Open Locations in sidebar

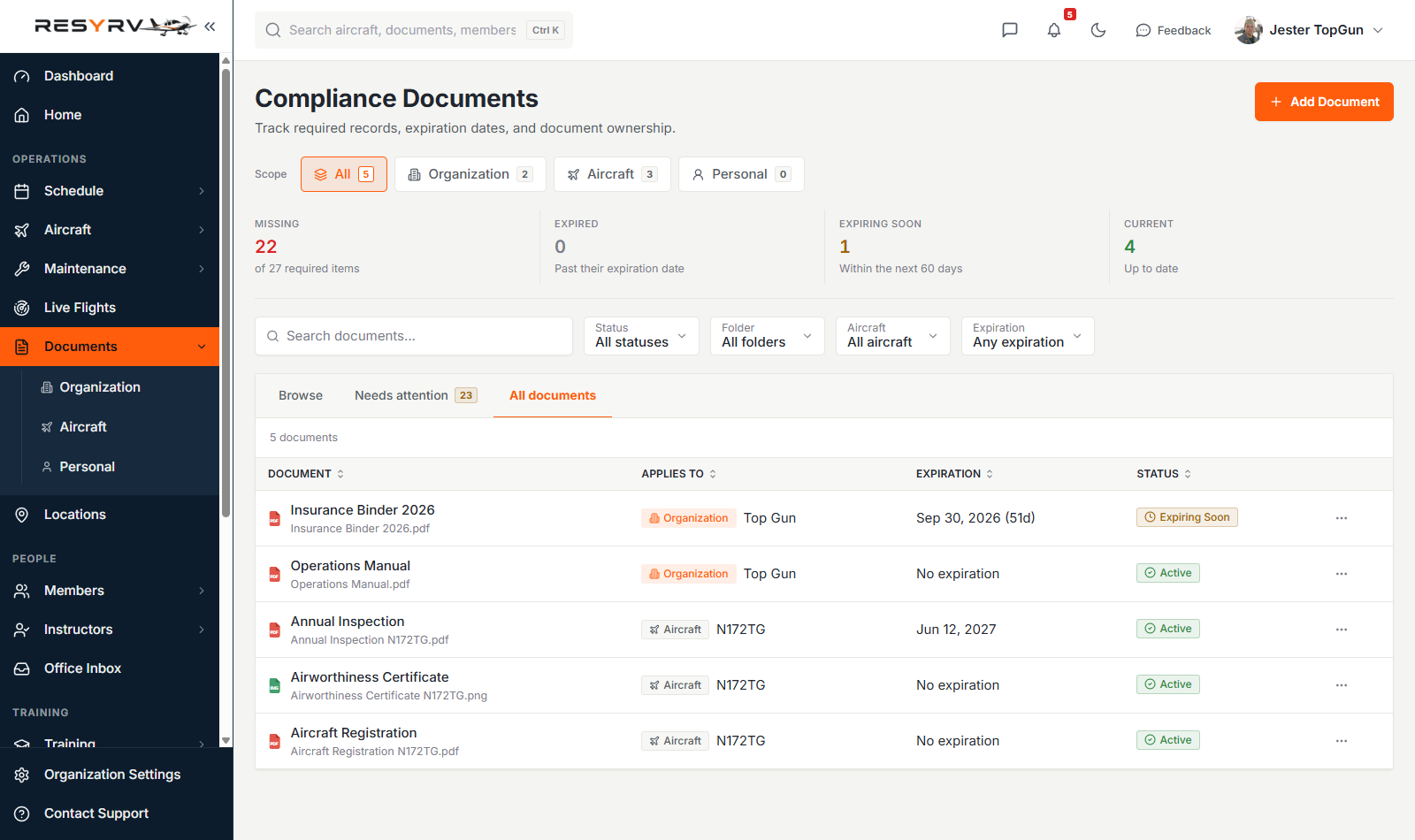(x=110, y=515)
